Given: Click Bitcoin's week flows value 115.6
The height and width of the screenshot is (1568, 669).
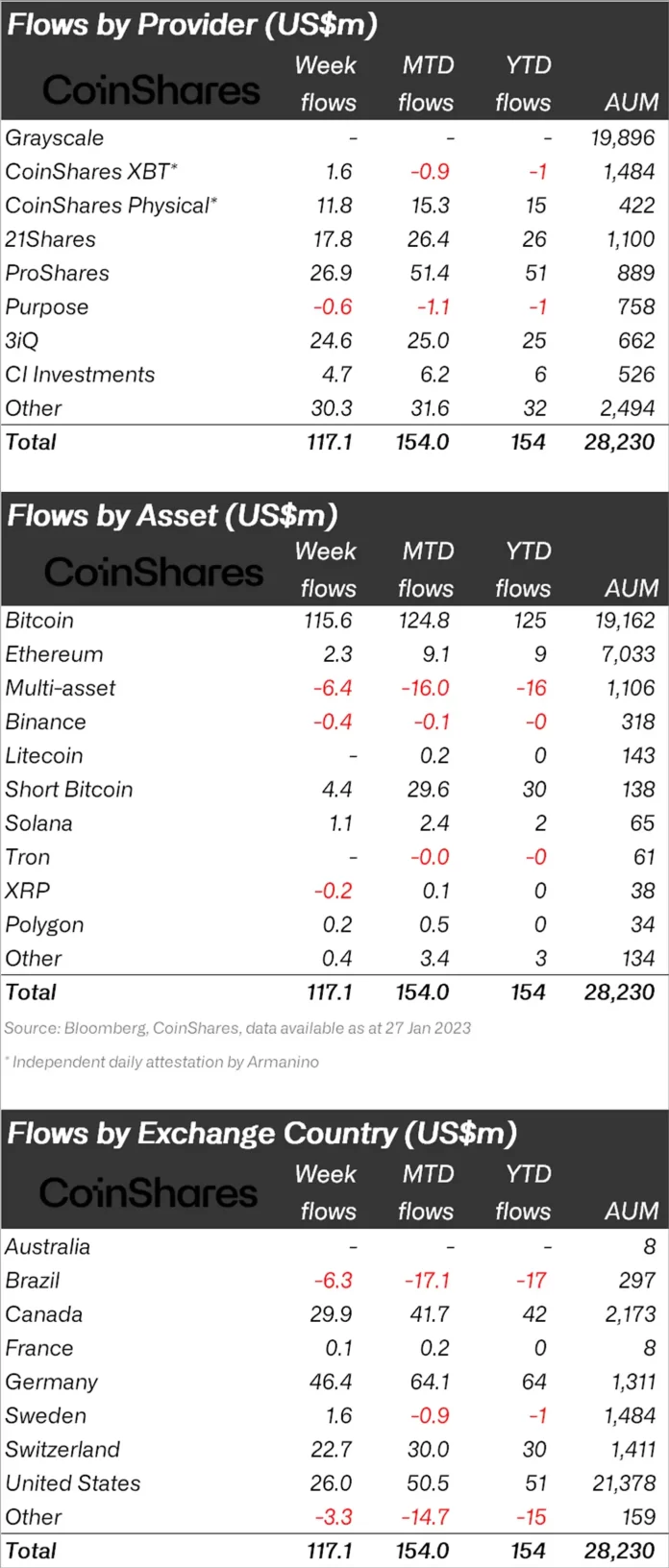Looking at the screenshot, I should (328, 622).
